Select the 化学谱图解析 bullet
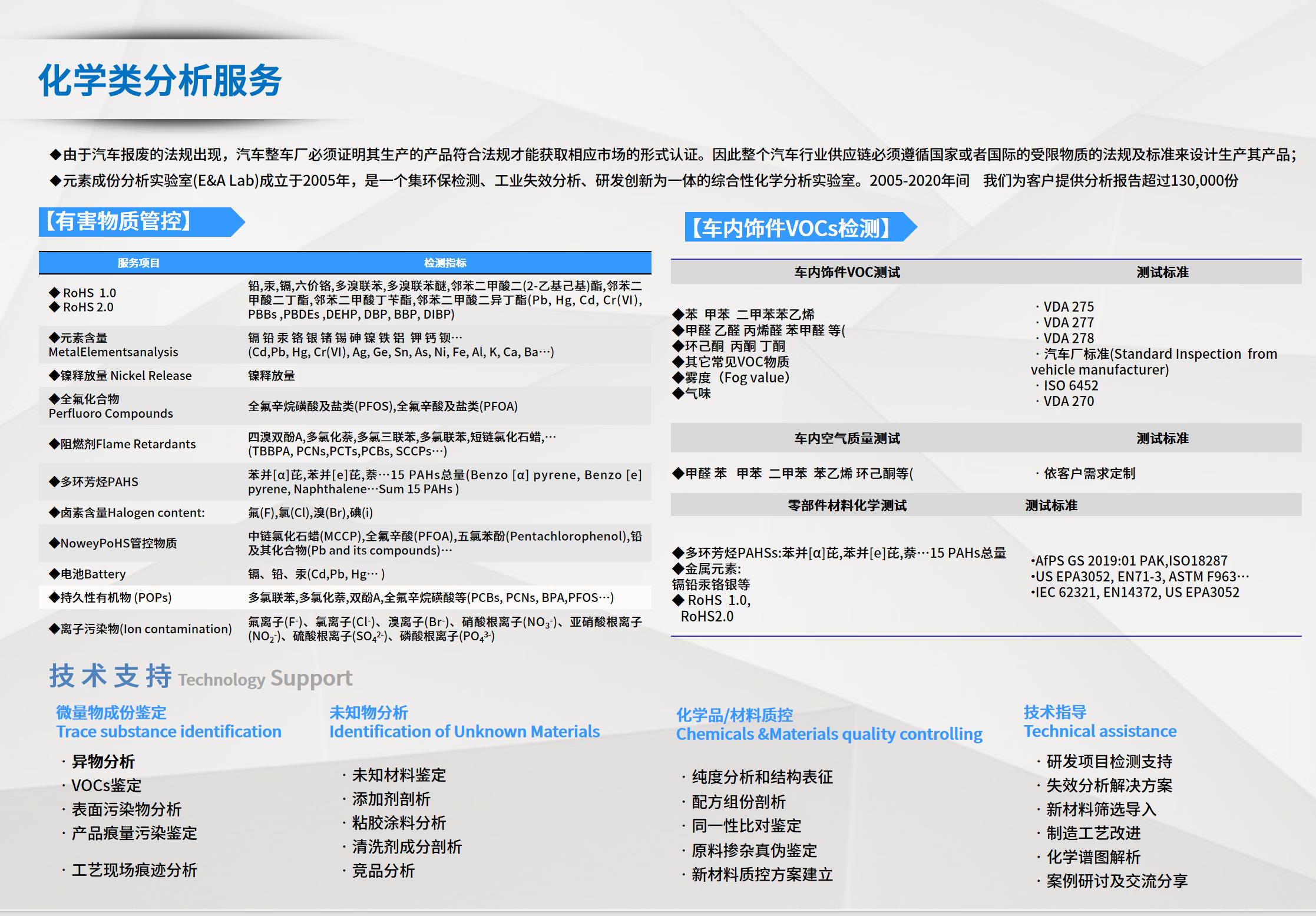The width and height of the screenshot is (1316, 916). 1089,857
